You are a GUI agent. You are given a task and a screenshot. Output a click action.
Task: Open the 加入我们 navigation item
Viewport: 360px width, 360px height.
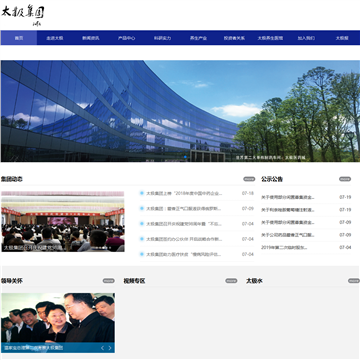point(306,38)
